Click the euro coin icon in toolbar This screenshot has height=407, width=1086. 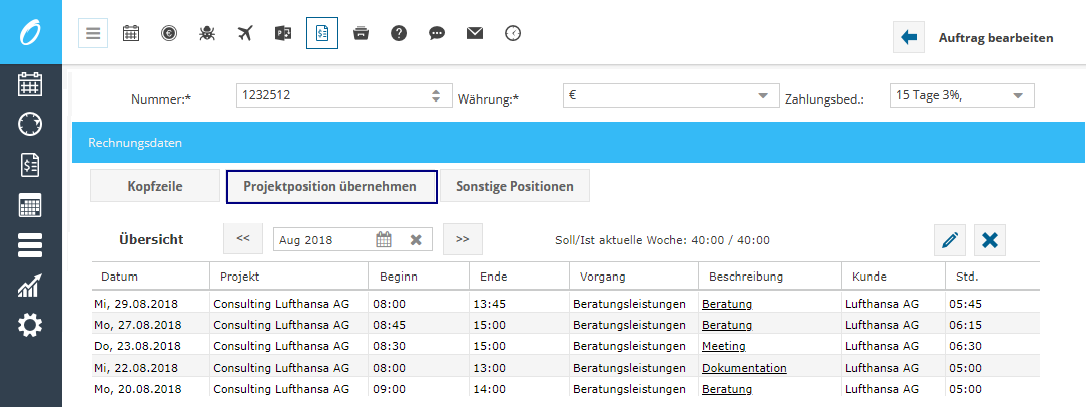169,33
